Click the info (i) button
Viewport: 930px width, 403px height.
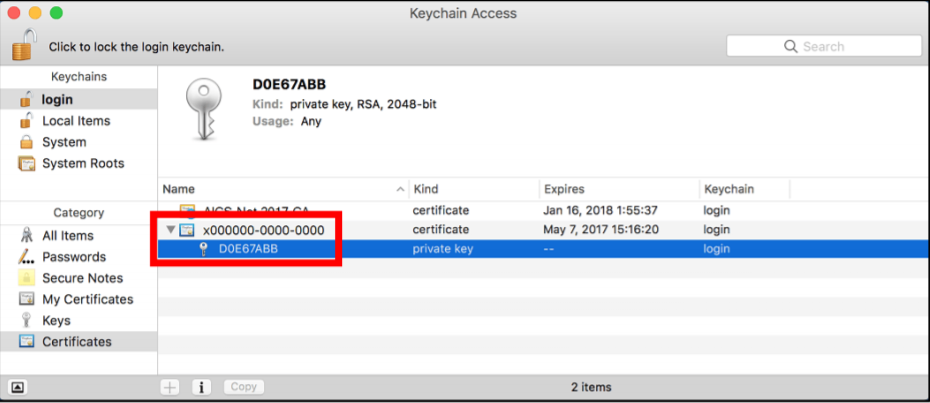click(x=201, y=387)
